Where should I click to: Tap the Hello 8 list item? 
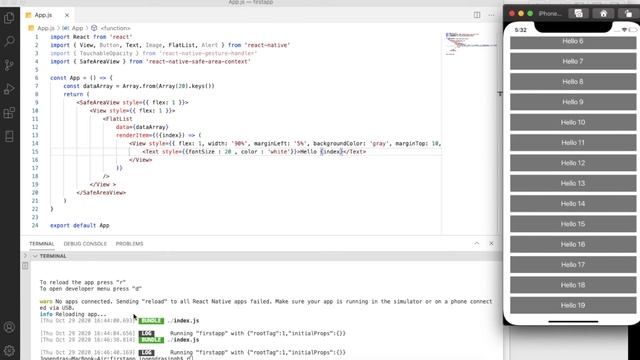click(573, 82)
